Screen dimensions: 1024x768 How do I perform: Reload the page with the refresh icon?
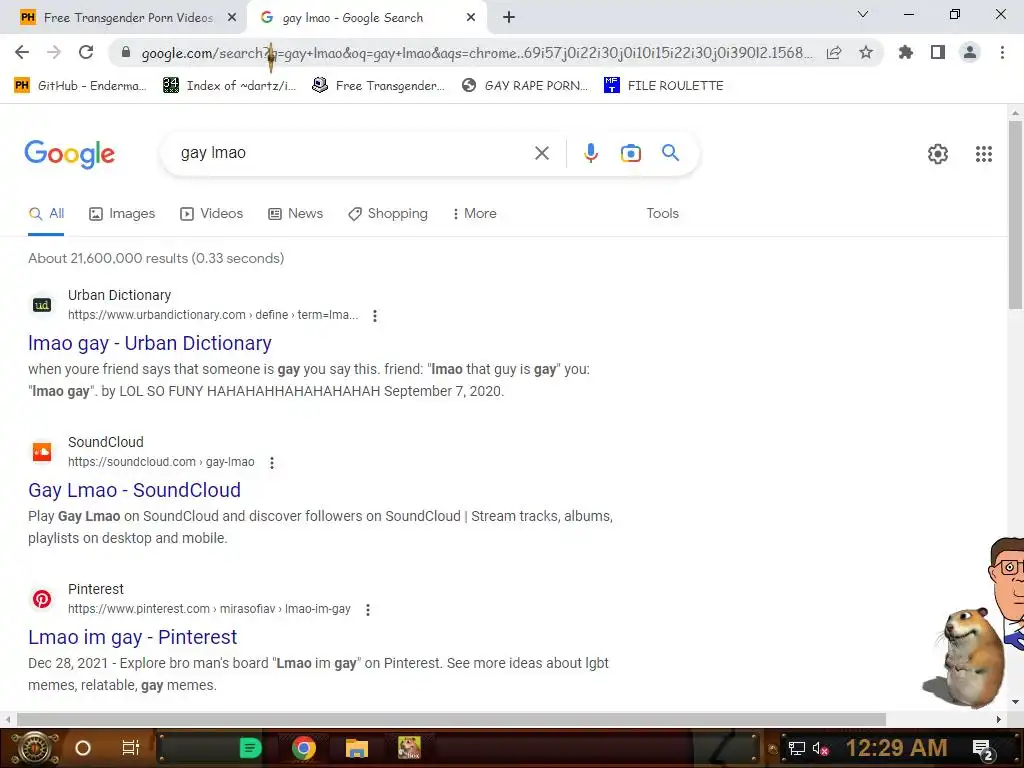(x=86, y=52)
